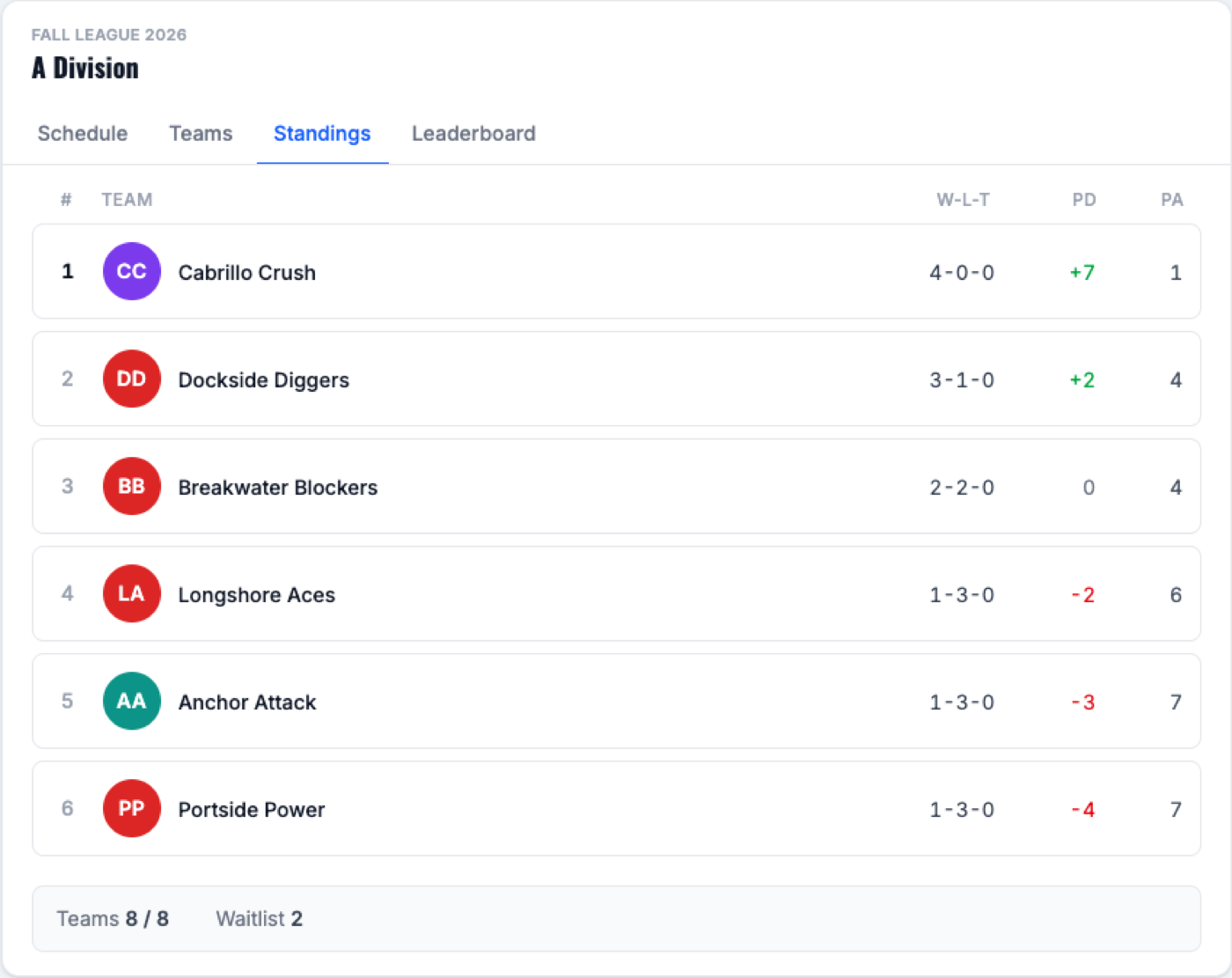
Task: Click Cabrillo Crush PA value 1
Action: coord(1176,273)
